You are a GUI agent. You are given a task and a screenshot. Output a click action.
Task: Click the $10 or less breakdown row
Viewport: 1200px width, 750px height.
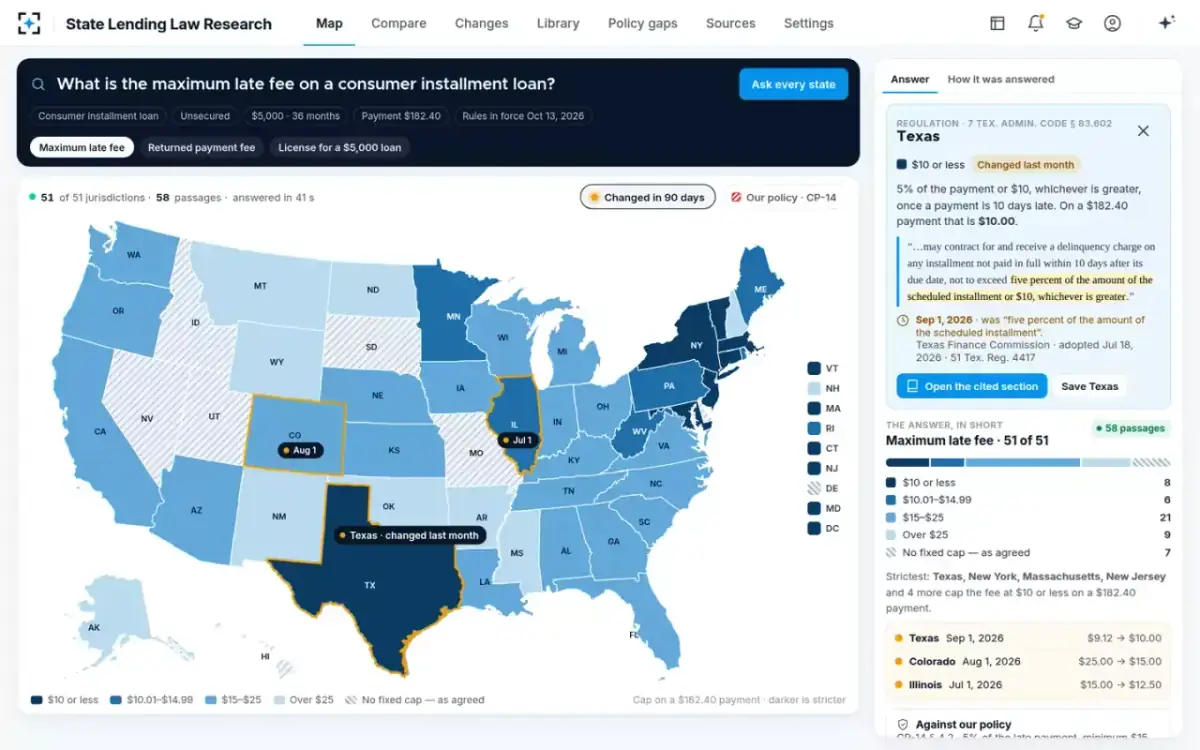[1028, 482]
